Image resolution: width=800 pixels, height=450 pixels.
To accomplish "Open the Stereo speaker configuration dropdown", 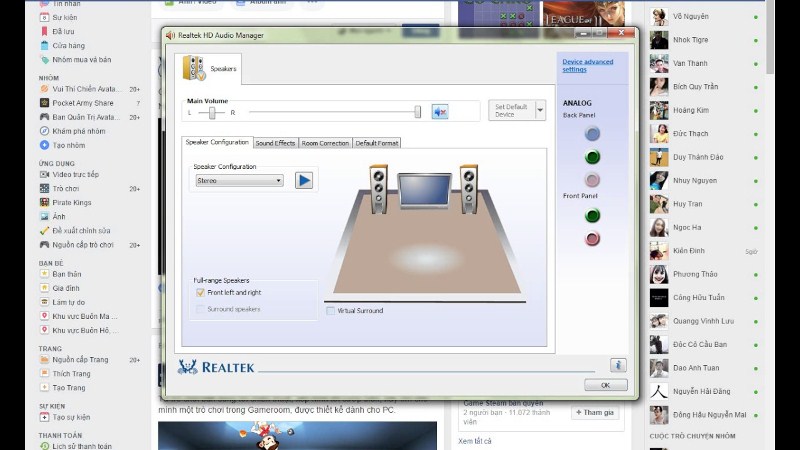I will pyautogui.click(x=239, y=181).
